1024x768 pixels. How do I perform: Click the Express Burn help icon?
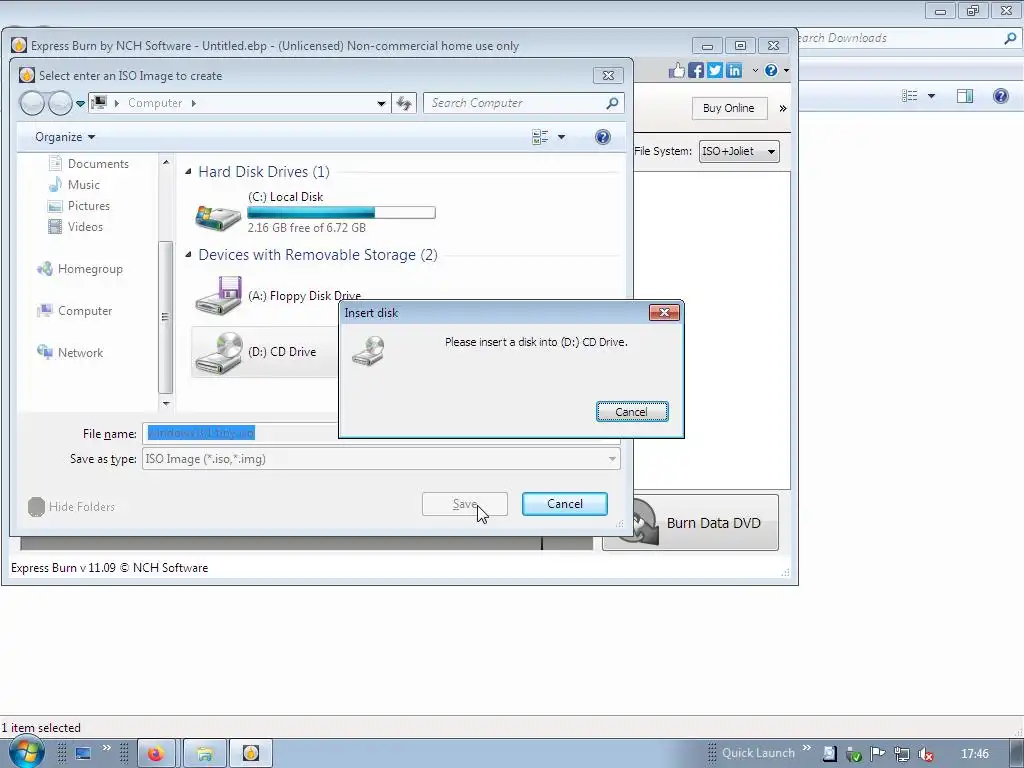[x=771, y=70]
